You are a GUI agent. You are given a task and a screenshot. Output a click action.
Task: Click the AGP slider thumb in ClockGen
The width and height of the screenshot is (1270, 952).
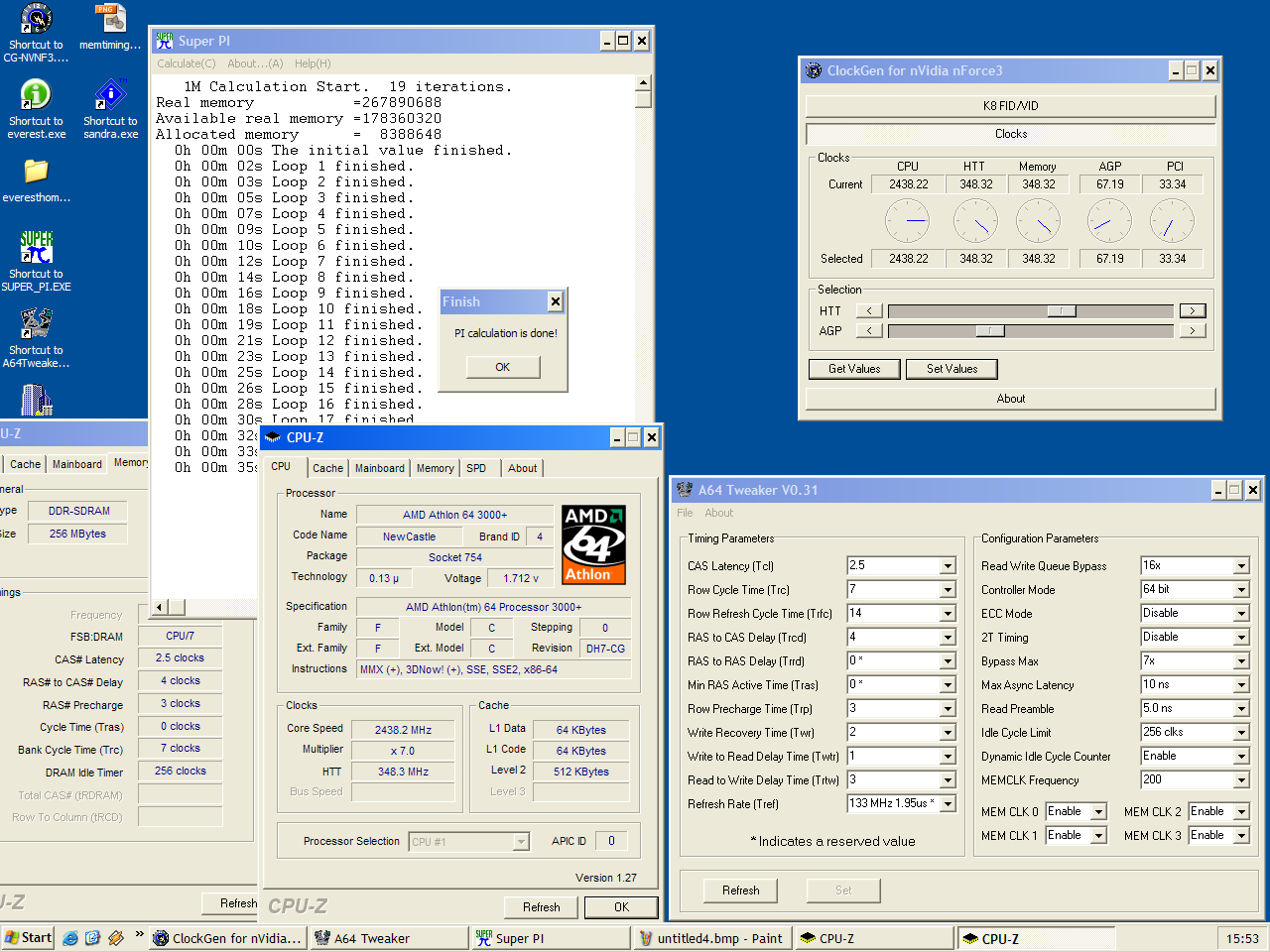[990, 330]
